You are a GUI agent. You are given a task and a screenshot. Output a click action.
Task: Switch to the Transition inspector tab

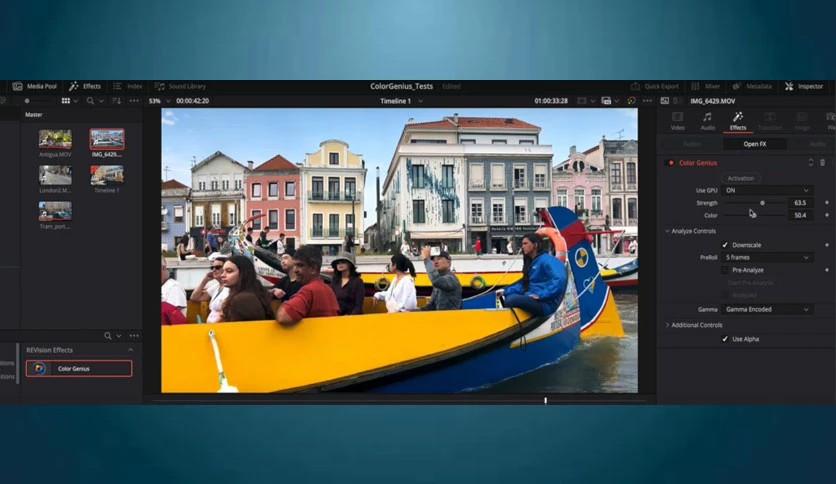769,121
